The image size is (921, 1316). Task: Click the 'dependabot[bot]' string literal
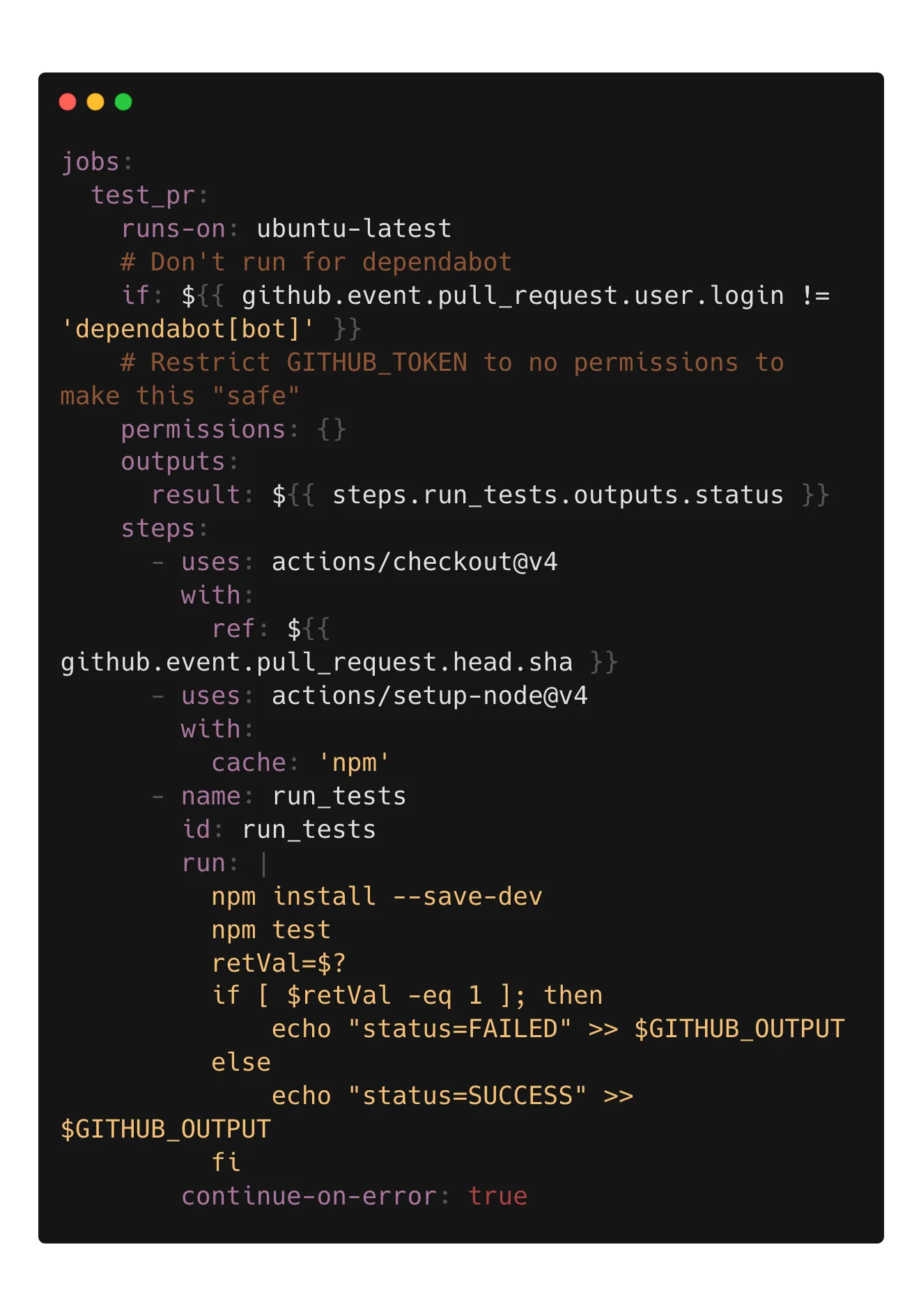(x=188, y=329)
